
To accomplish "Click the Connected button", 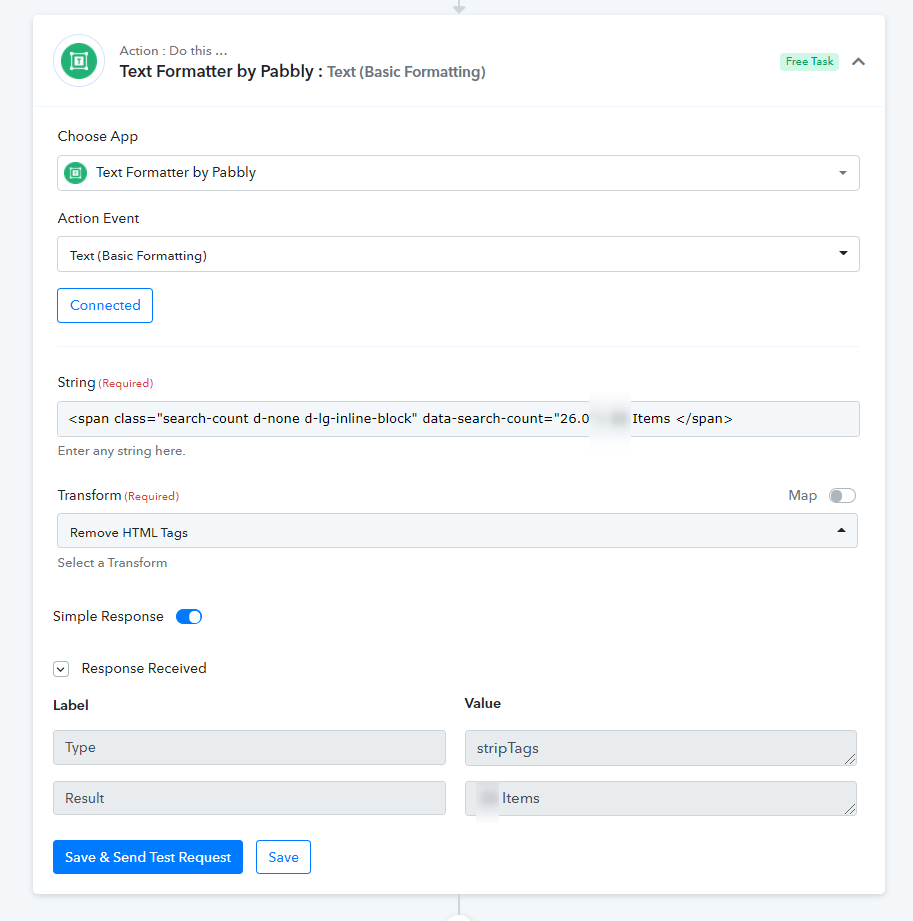I will click(x=105, y=305).
